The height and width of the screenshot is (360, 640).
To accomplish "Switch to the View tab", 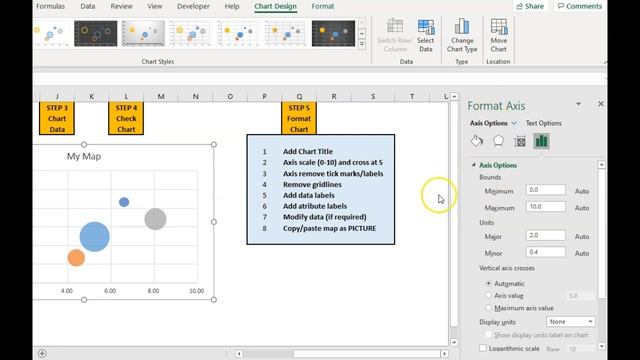I will (155, 6).
